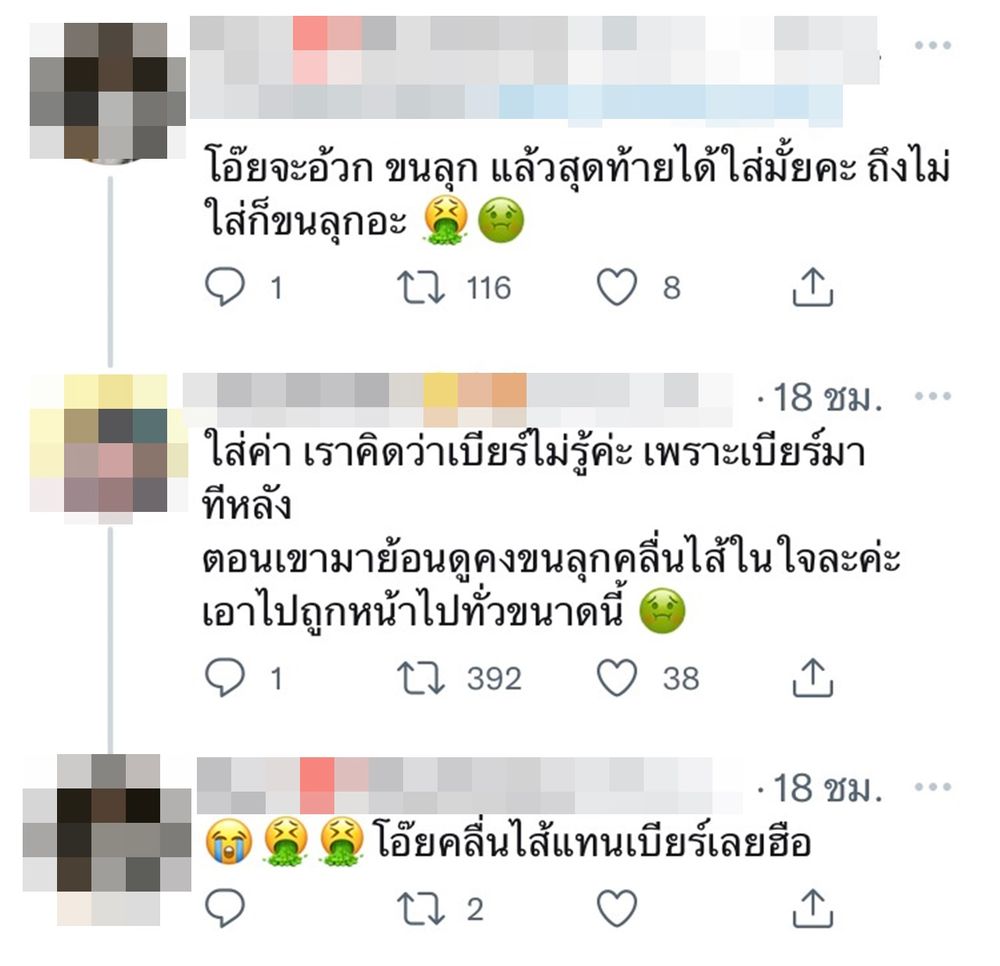Screen dimensions: 1000x966
Task: Retweet the tweet showing 392 retweets
Action: pos(420,677)
